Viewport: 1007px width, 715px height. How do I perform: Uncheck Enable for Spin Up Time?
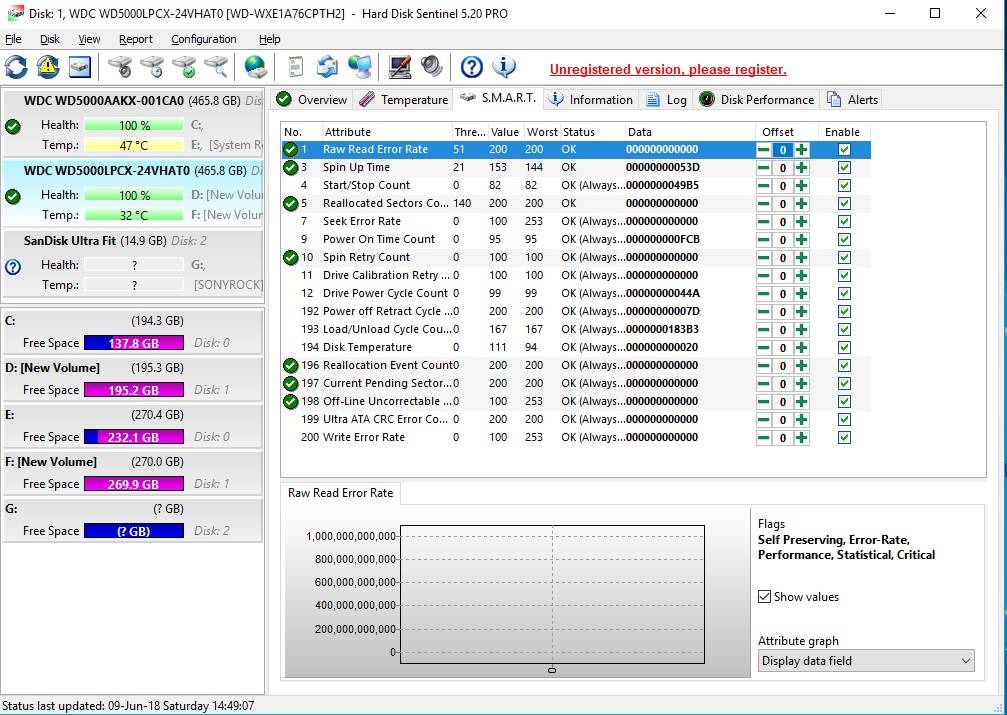coord(844,168)
